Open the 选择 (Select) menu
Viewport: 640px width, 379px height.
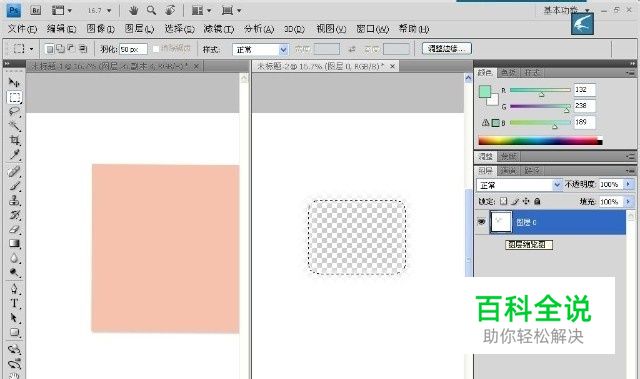click(x=179, y=29)
